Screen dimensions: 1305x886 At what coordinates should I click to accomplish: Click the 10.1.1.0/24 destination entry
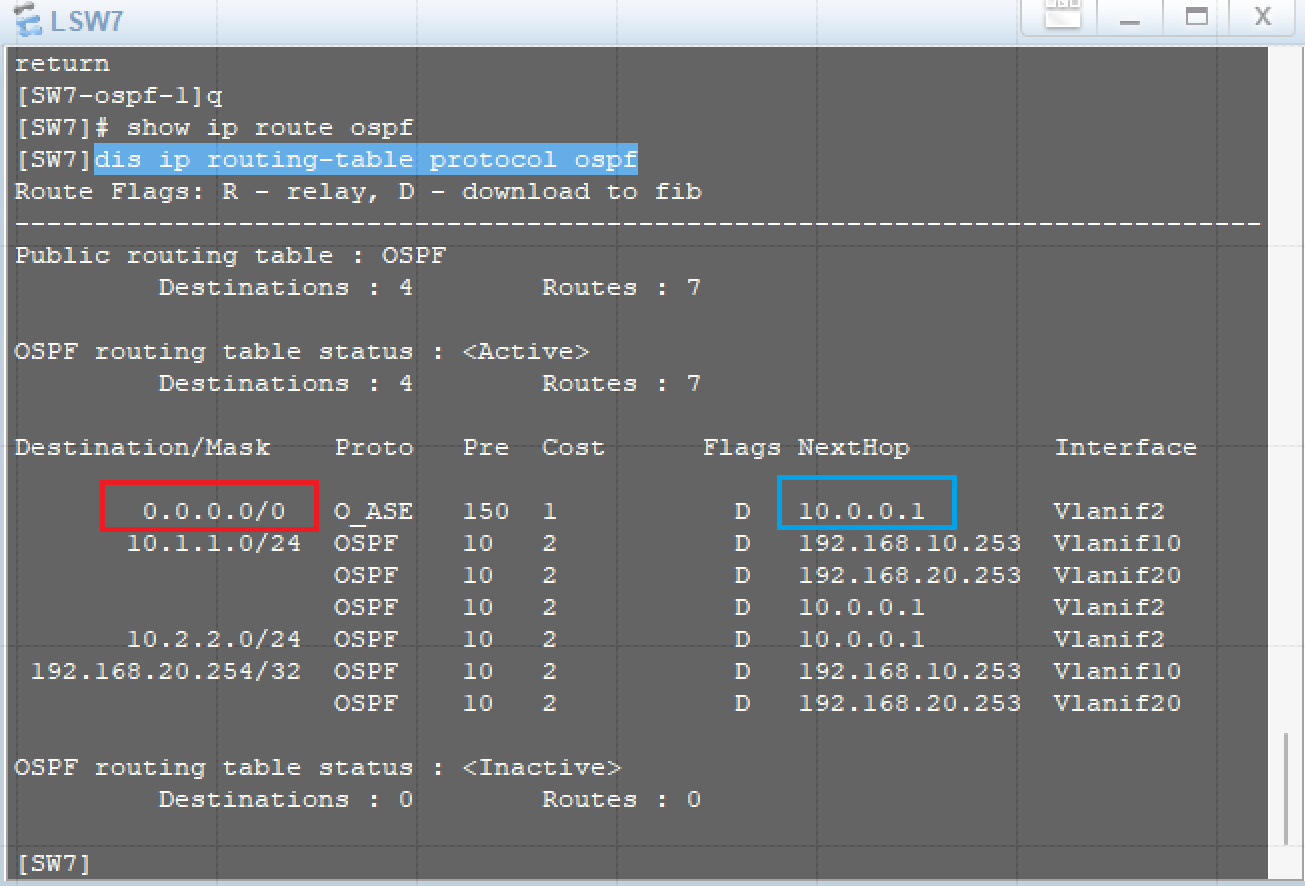213,543
